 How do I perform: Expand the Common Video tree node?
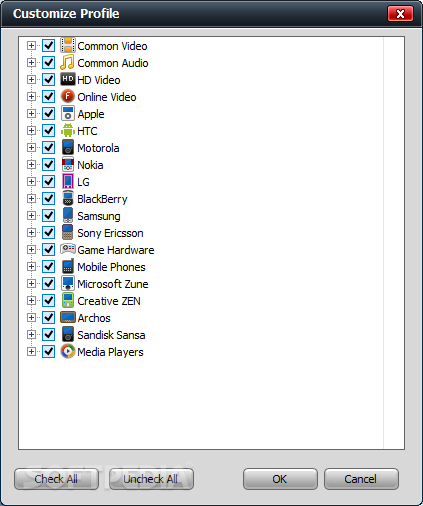(x=31, y=45)
